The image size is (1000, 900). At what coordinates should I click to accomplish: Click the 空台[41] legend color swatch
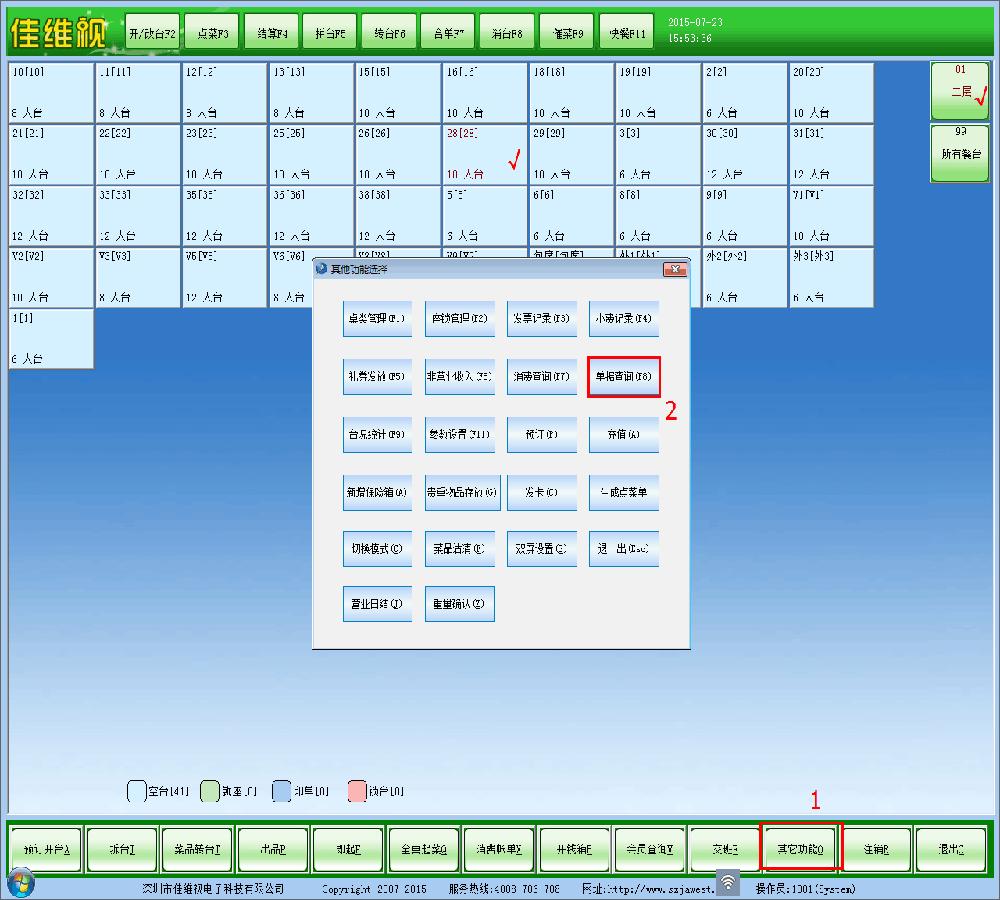pyautogui.click(x=137, y=791)
